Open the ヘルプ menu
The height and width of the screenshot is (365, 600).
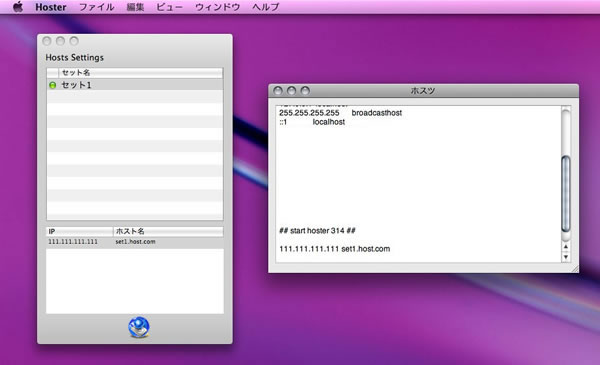pyautogui.click(x=266, y=7)
